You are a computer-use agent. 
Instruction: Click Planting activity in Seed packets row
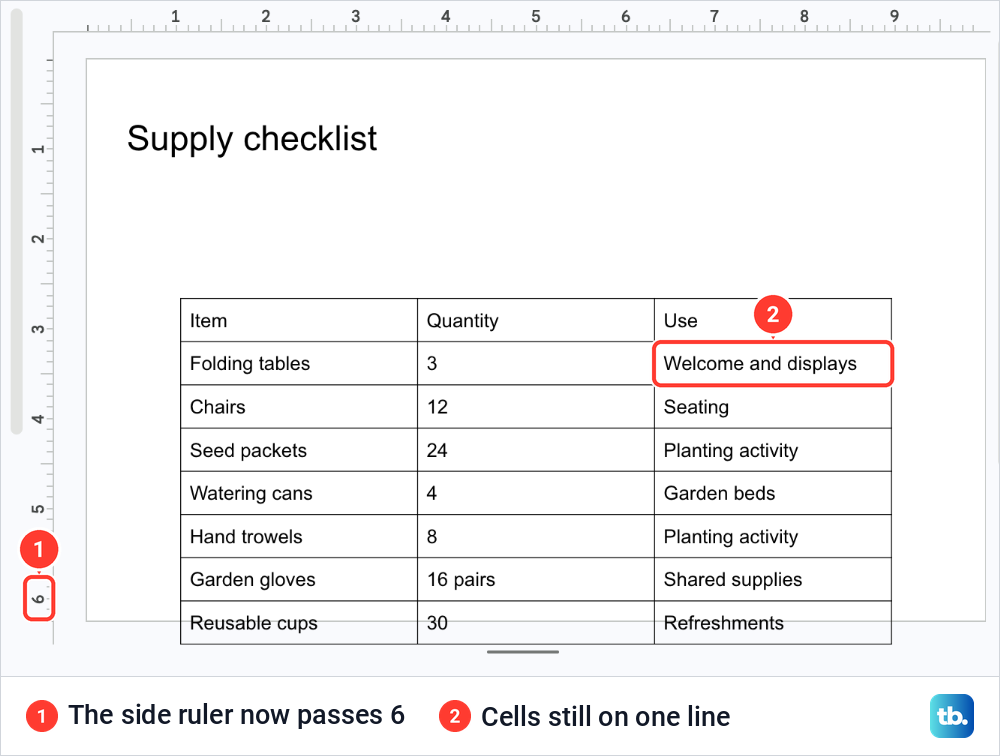(773, 450)
